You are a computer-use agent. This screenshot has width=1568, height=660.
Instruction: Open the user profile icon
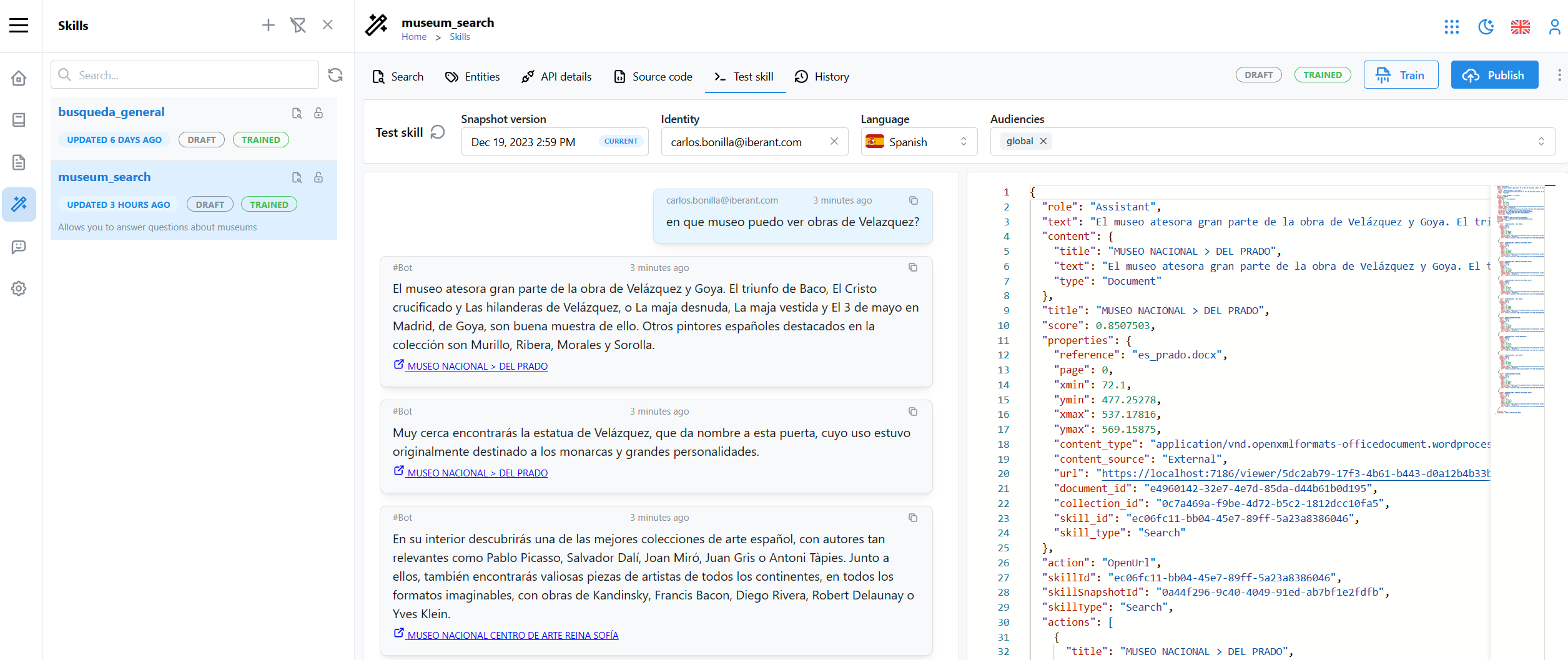coord(1554,26)
